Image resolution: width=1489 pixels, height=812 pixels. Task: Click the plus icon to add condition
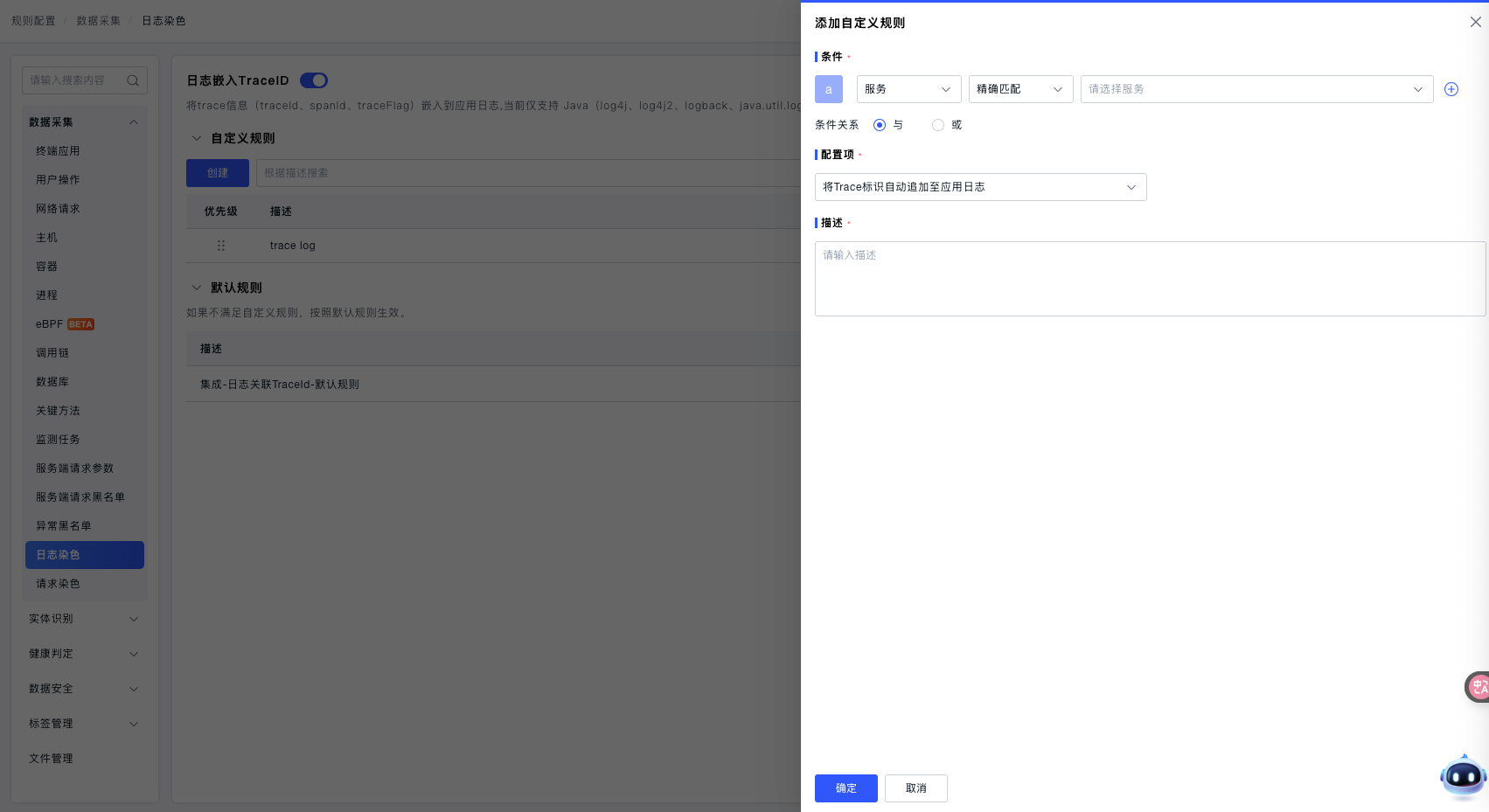pos(1451,89)
